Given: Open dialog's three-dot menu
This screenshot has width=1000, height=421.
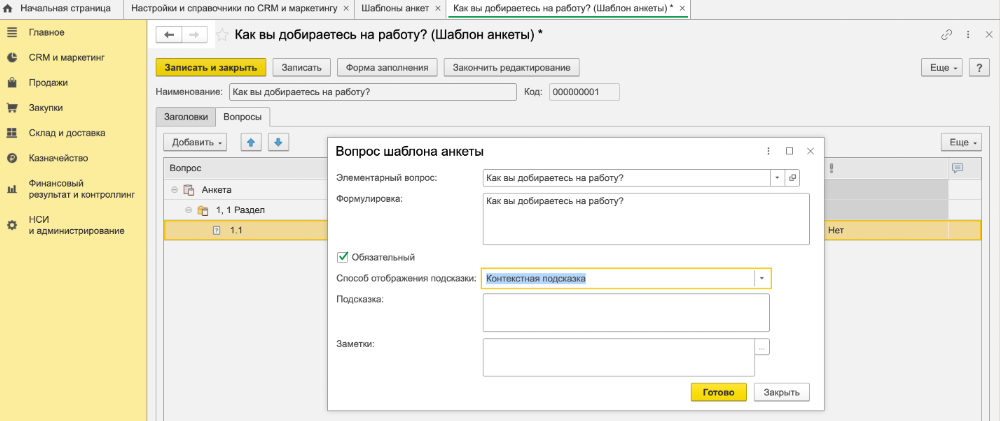Looking at the screenshot, I should [768, 151].
